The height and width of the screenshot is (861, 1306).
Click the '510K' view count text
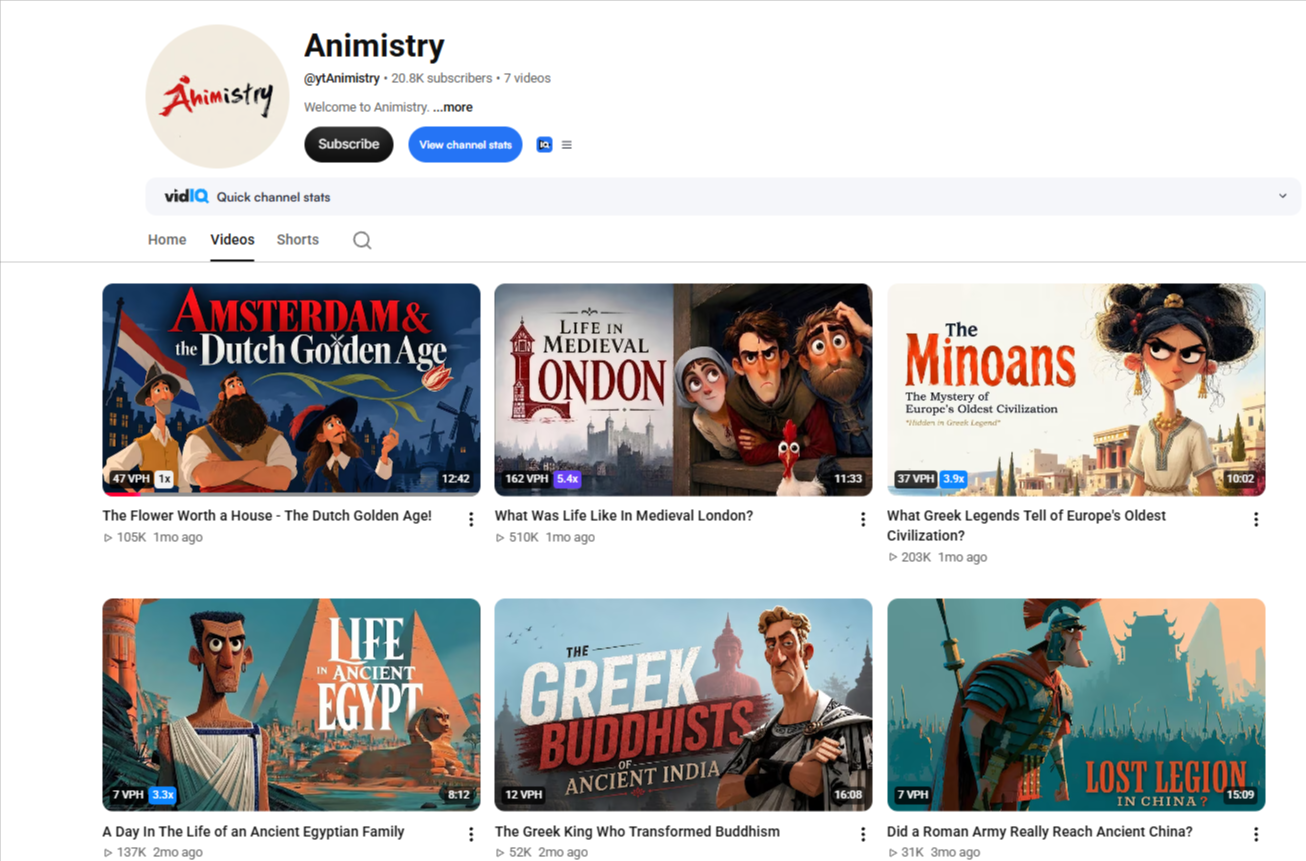coord(524,538)
